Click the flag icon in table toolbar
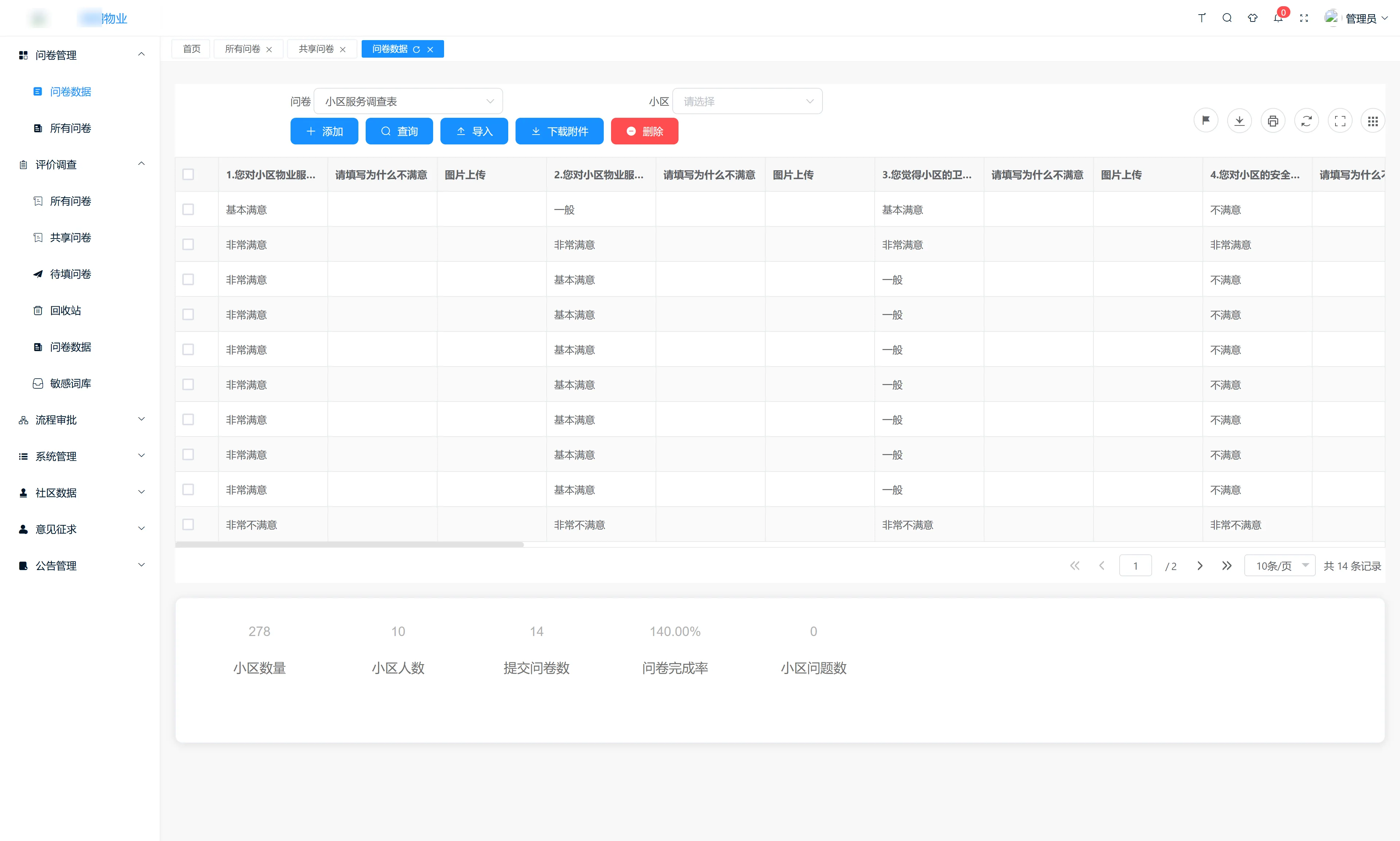The height and width of the screenshot is (841, 1400). (x=1205, y=121)
